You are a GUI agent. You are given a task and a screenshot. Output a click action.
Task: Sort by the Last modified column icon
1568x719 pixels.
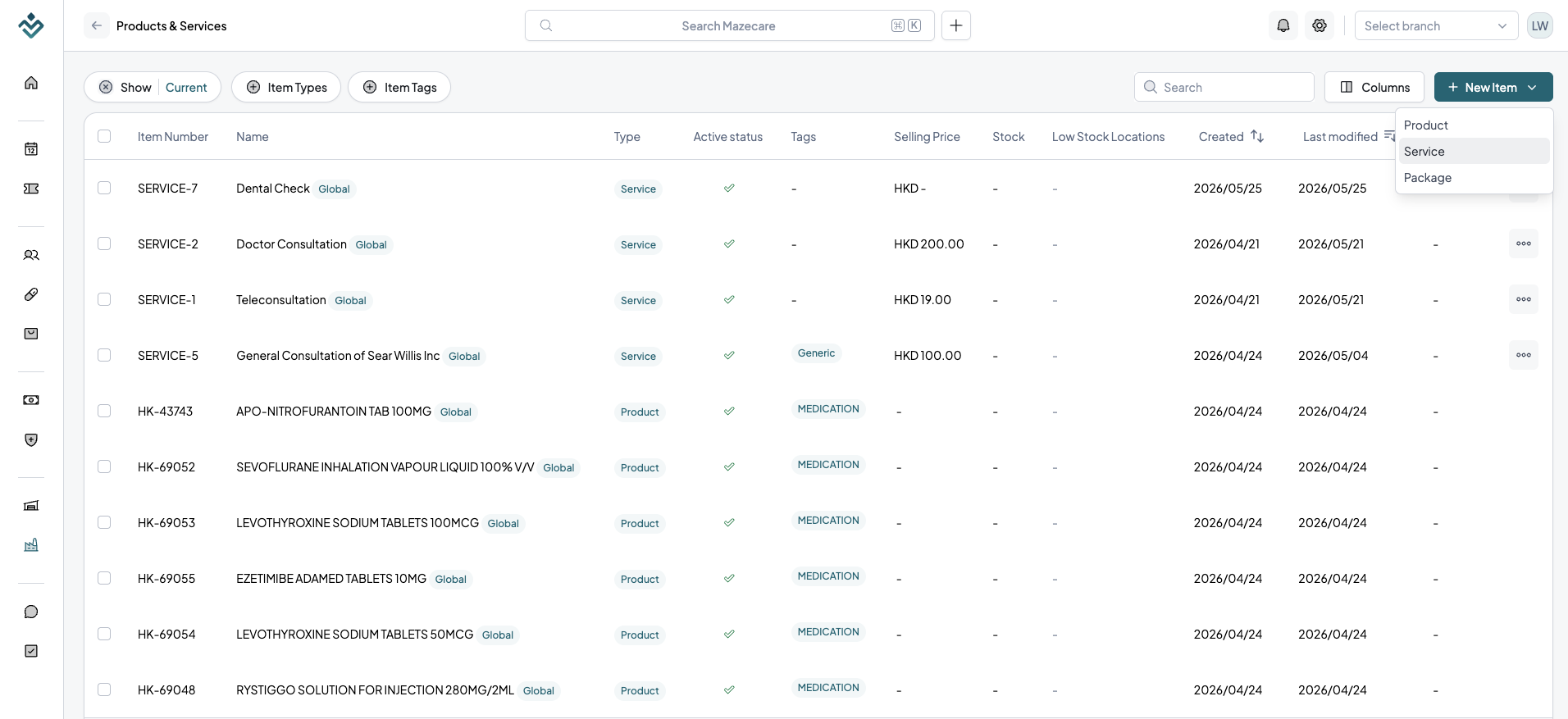pos(1389,136)
